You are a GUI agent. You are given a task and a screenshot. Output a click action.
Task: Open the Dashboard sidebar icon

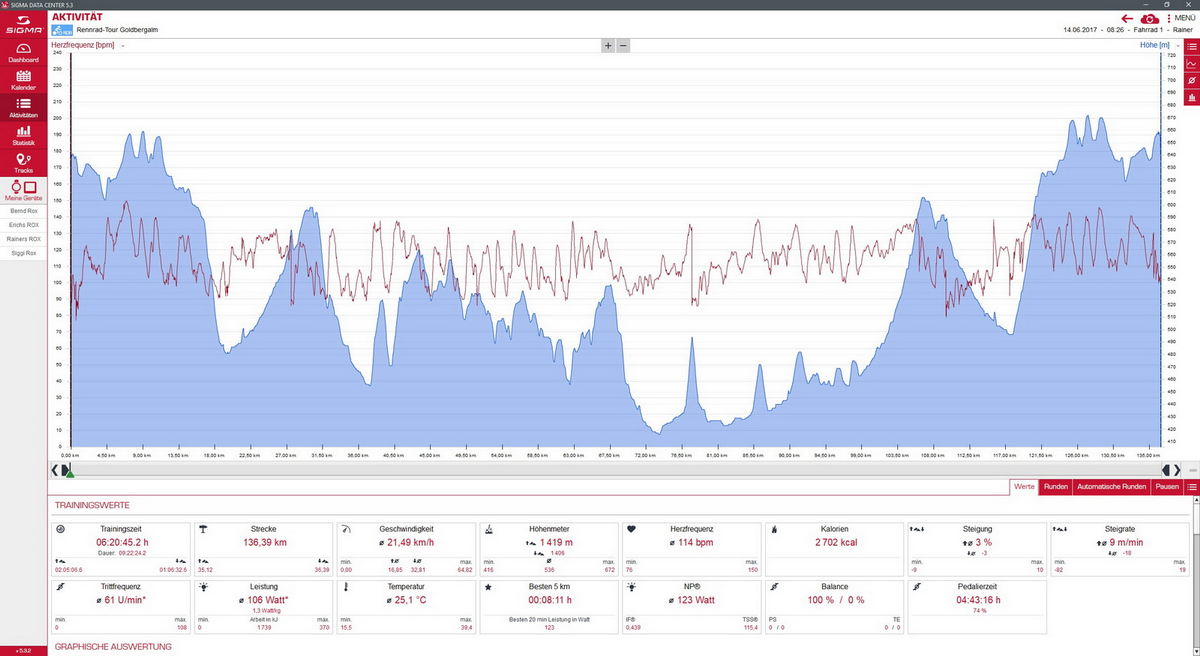point(23,51)
